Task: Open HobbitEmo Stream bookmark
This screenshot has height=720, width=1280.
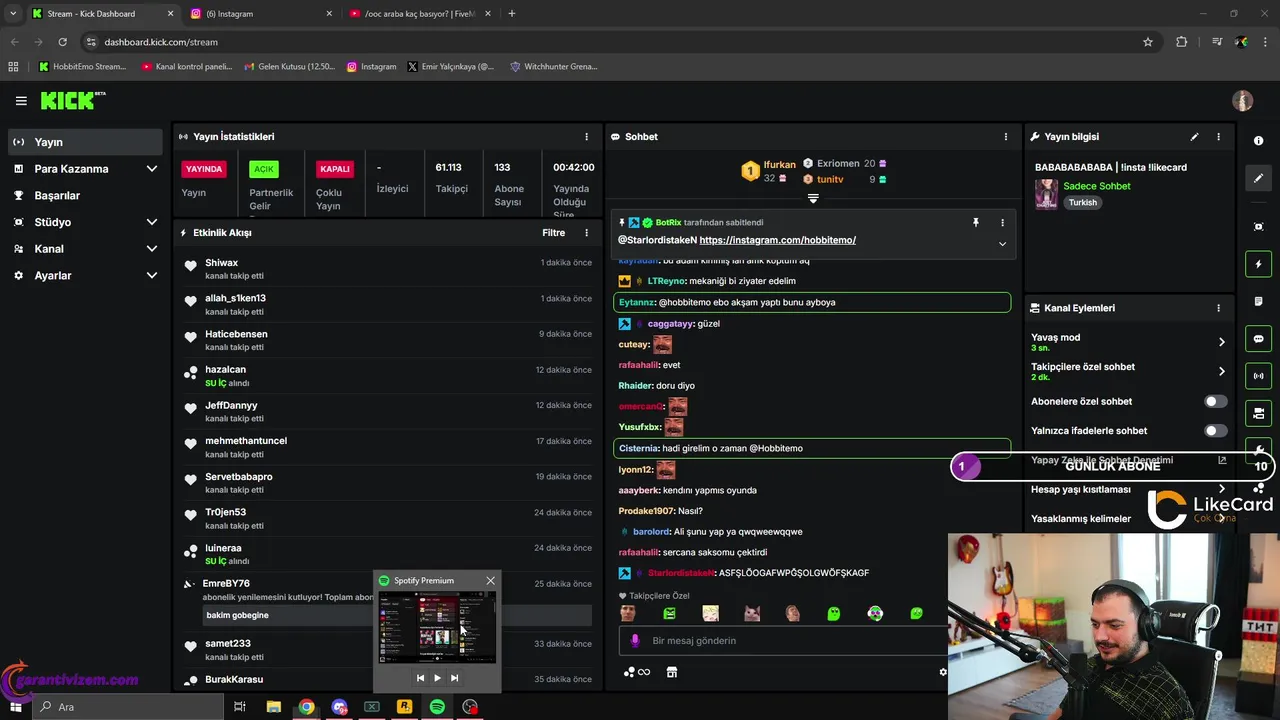Action: click(x=82, y=67)
